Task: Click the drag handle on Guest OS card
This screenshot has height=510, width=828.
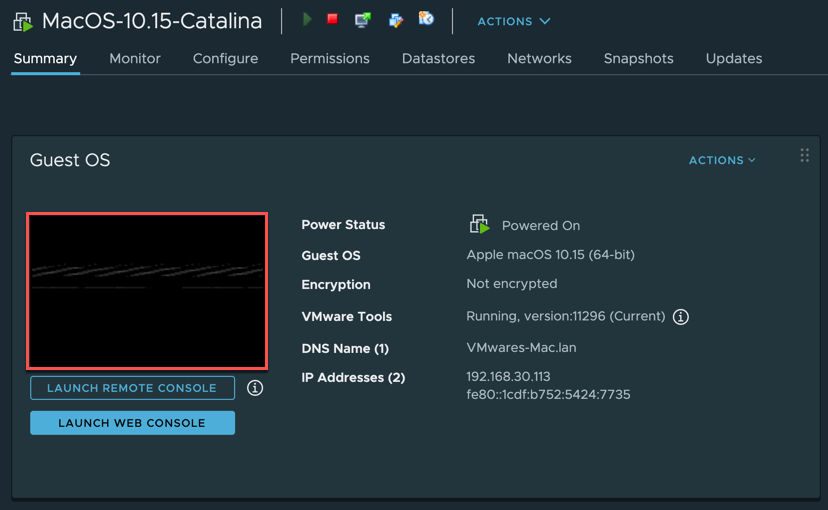Action: [x=804, y=156]
